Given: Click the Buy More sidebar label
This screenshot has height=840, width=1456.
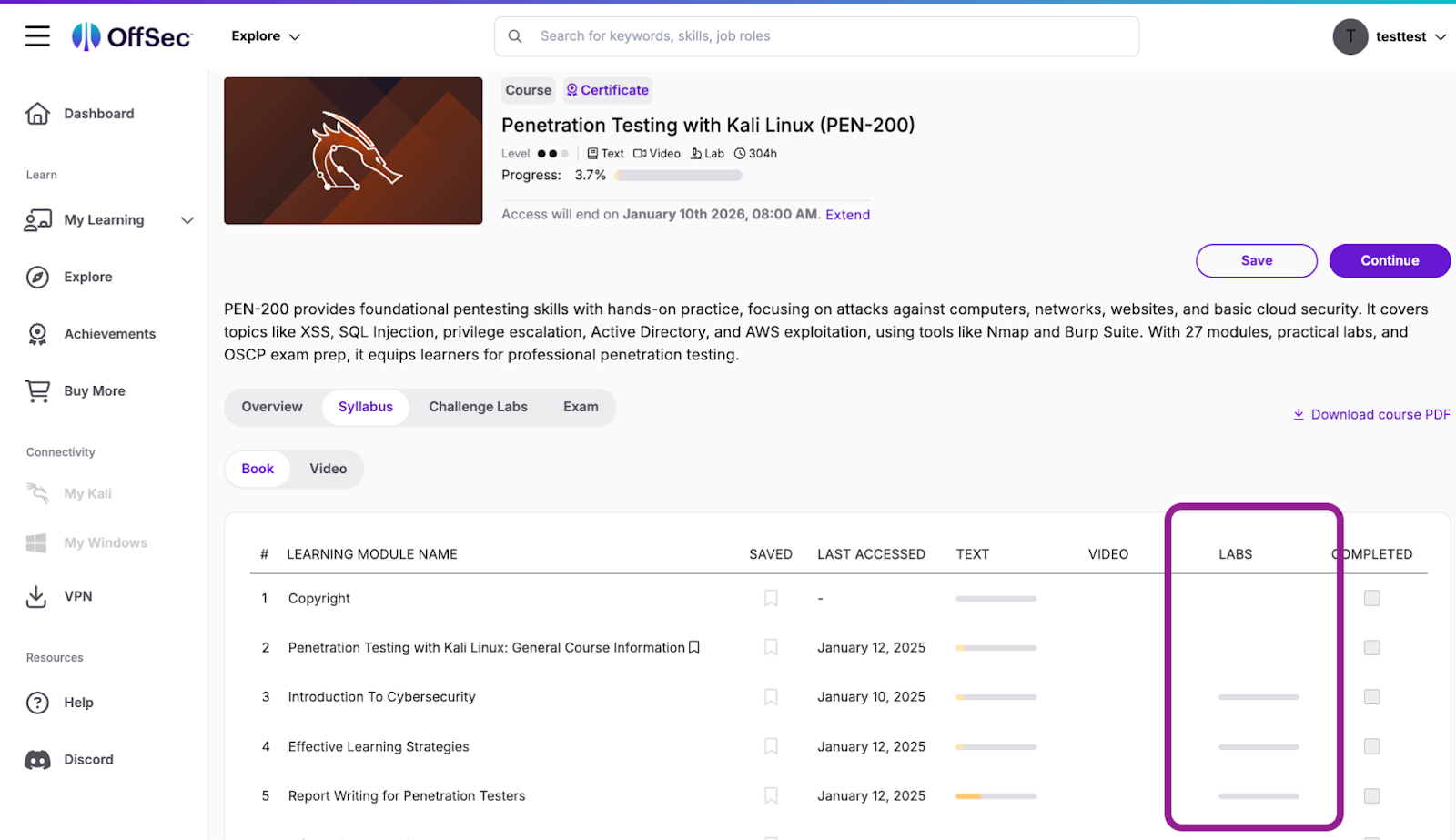Looking at the screenshot, I should point(95,391).
